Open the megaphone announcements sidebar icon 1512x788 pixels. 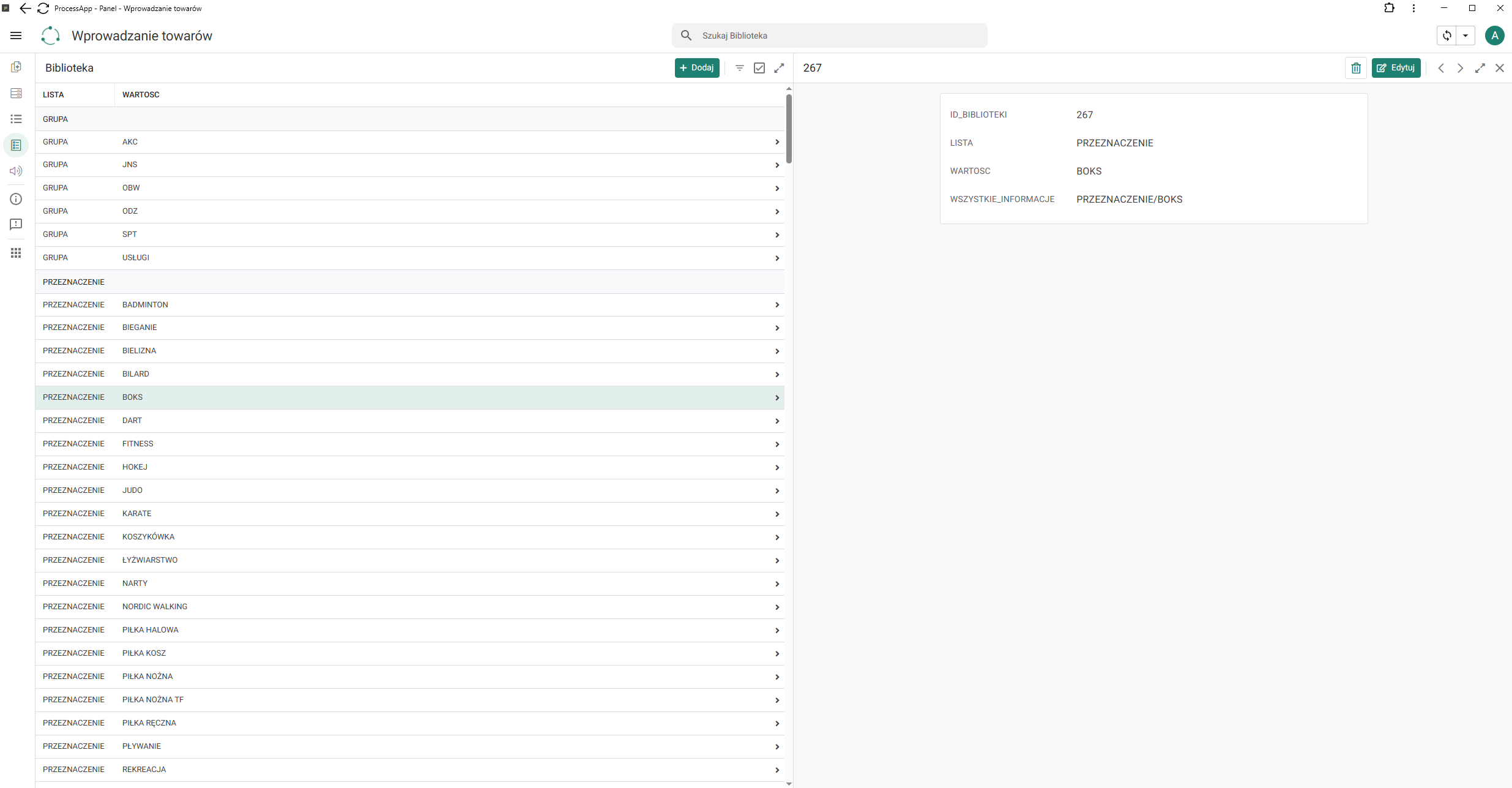tap(16, 171)
